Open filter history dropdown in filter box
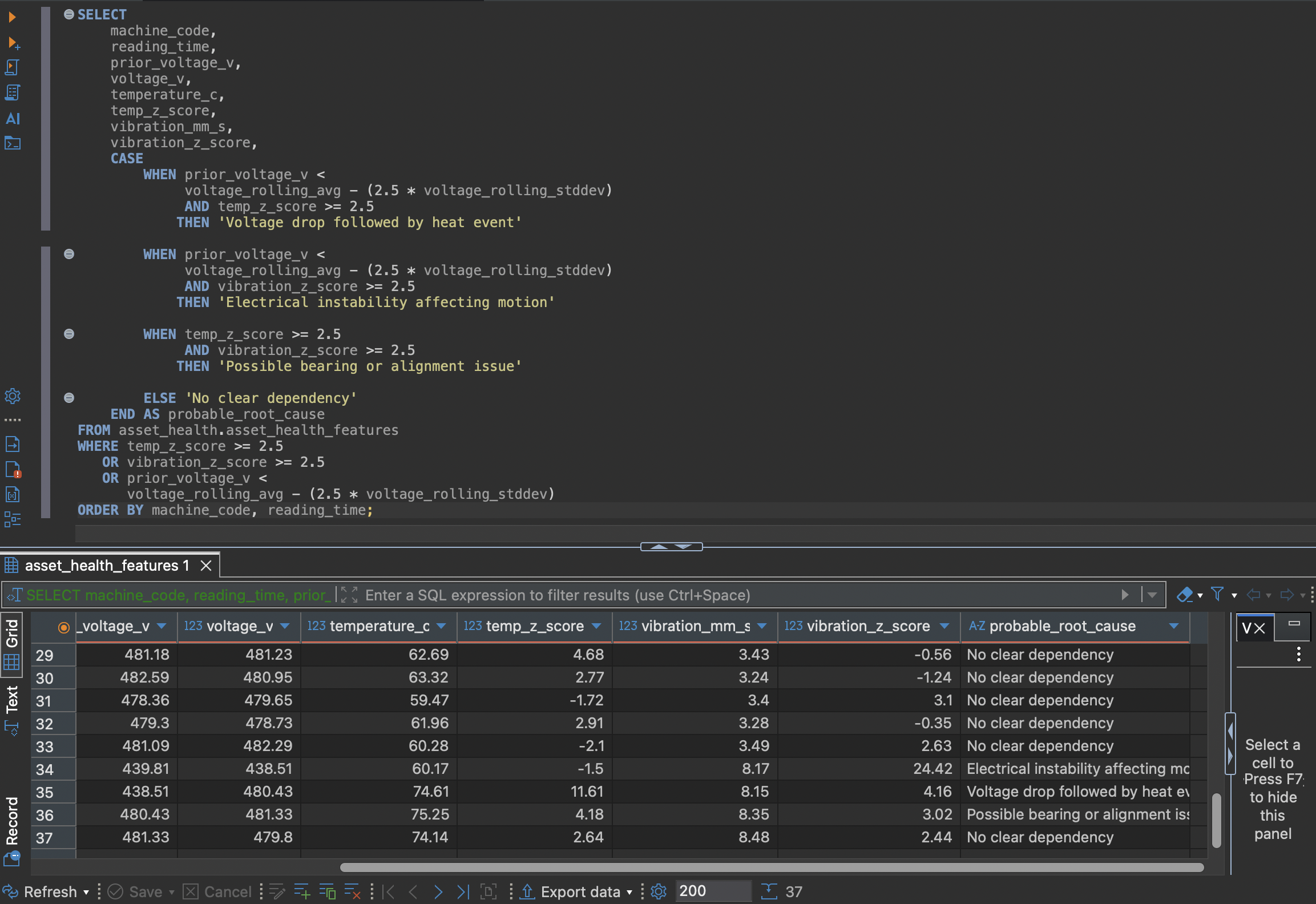The image size is (1316, 904). (x=1152, y=595)
